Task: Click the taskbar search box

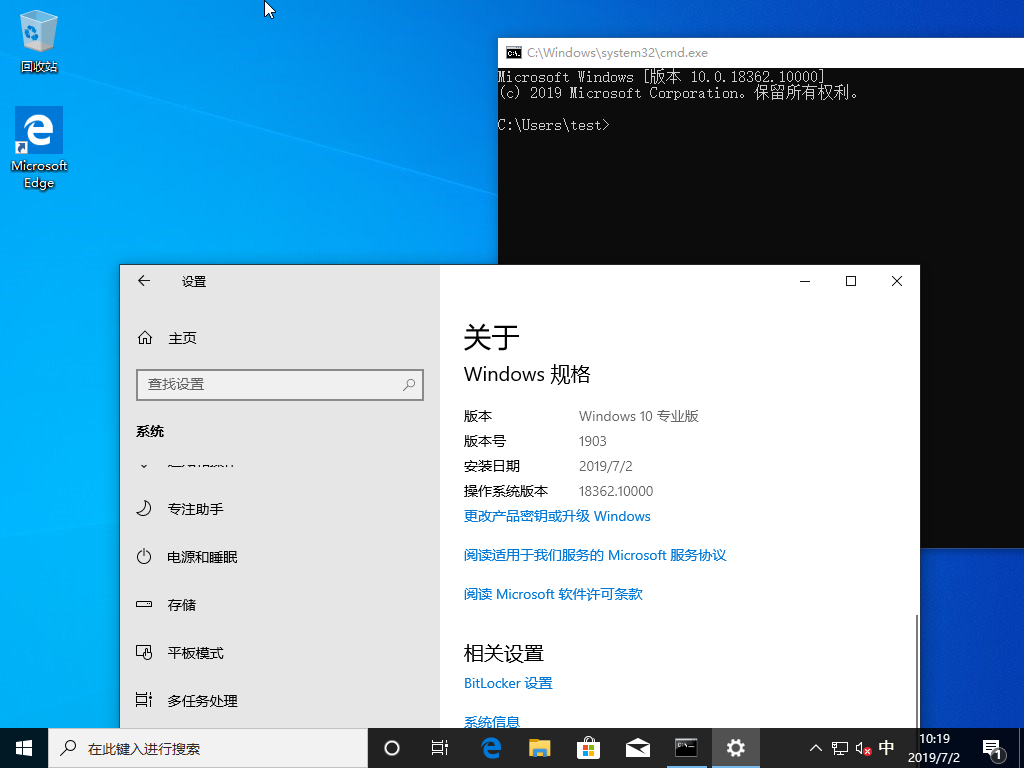Action: click(208, 748)
